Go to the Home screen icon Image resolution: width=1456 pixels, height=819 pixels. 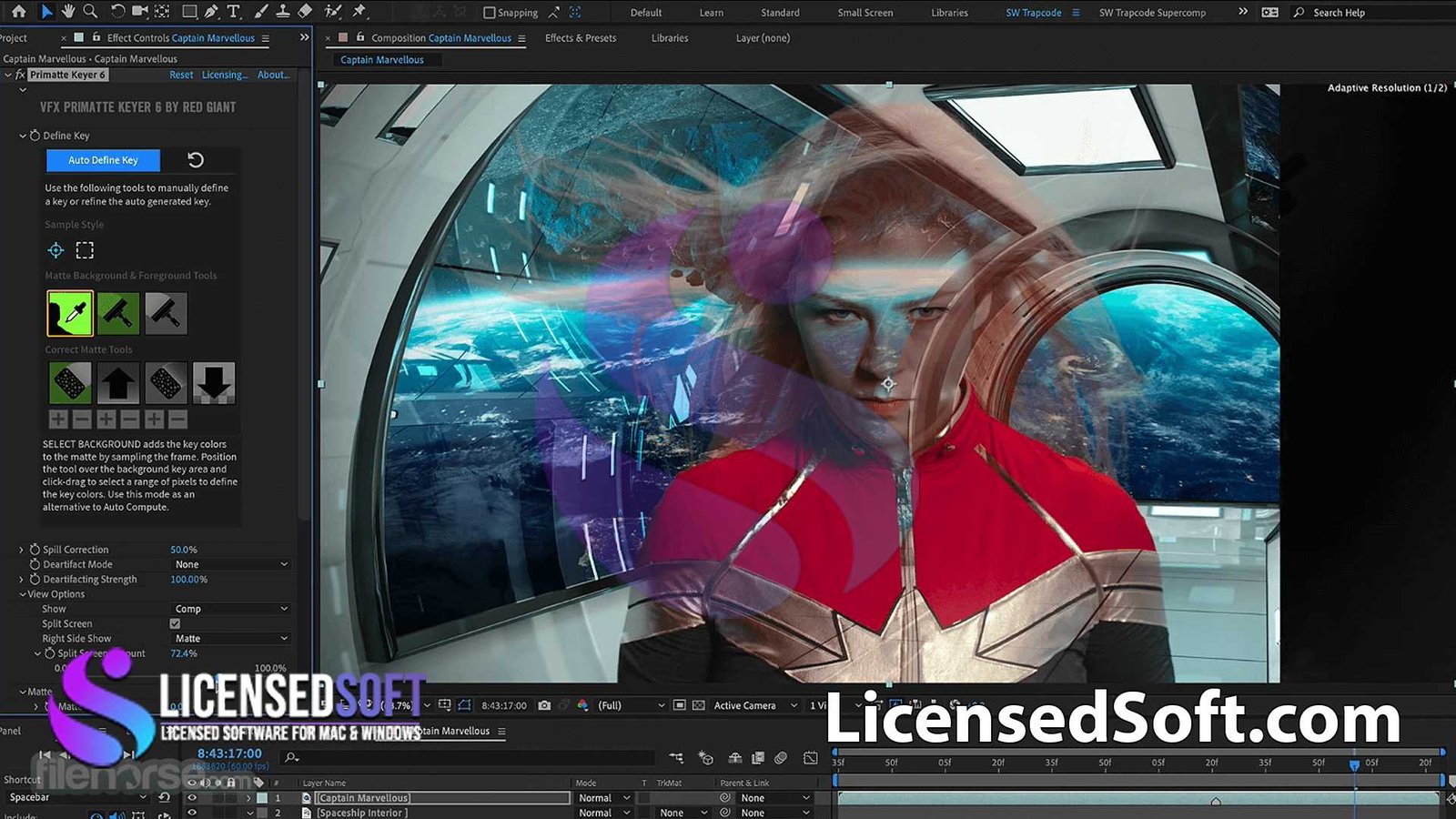(x=18, y=12)
